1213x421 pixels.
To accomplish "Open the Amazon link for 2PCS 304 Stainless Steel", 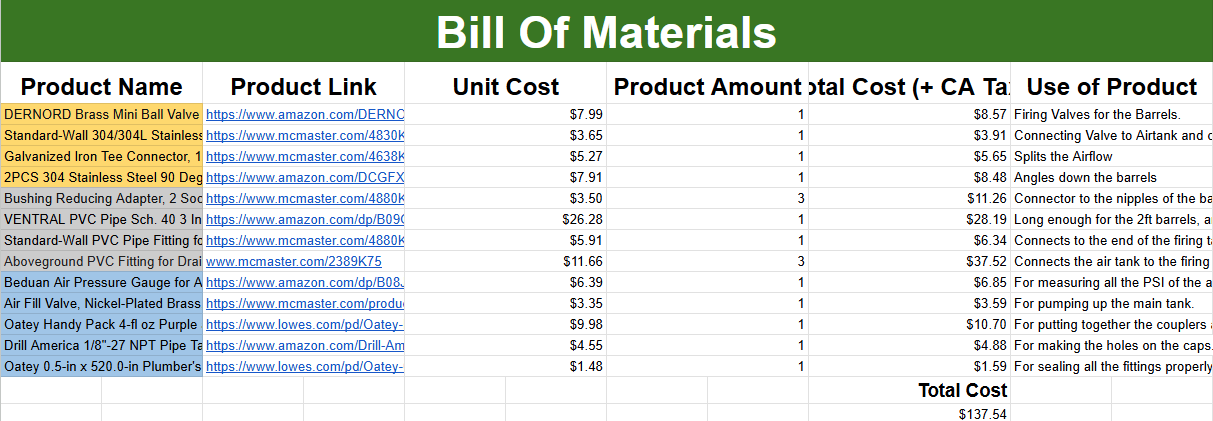I will tap(304, 178).
